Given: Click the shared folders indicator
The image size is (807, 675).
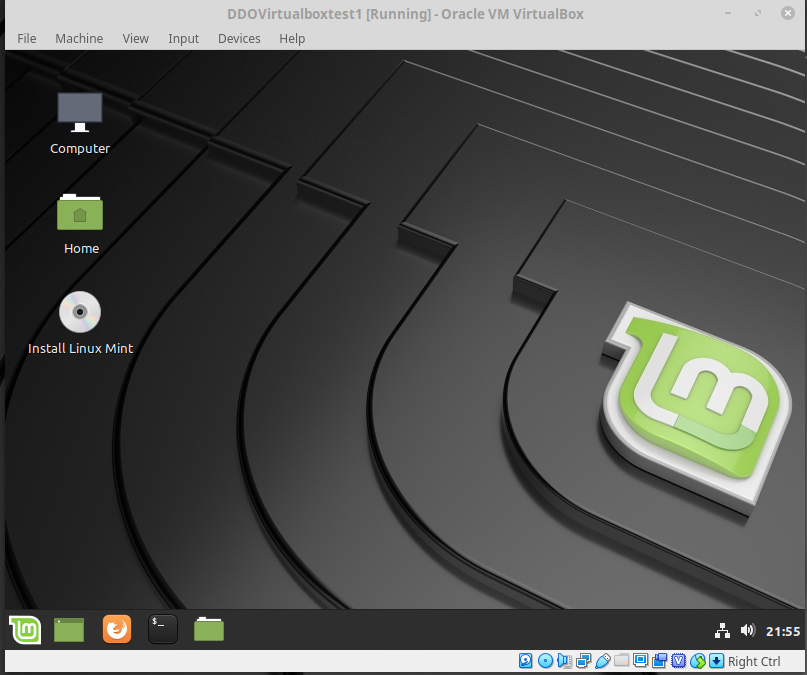Looking at the screenshot, I should 621,660.
